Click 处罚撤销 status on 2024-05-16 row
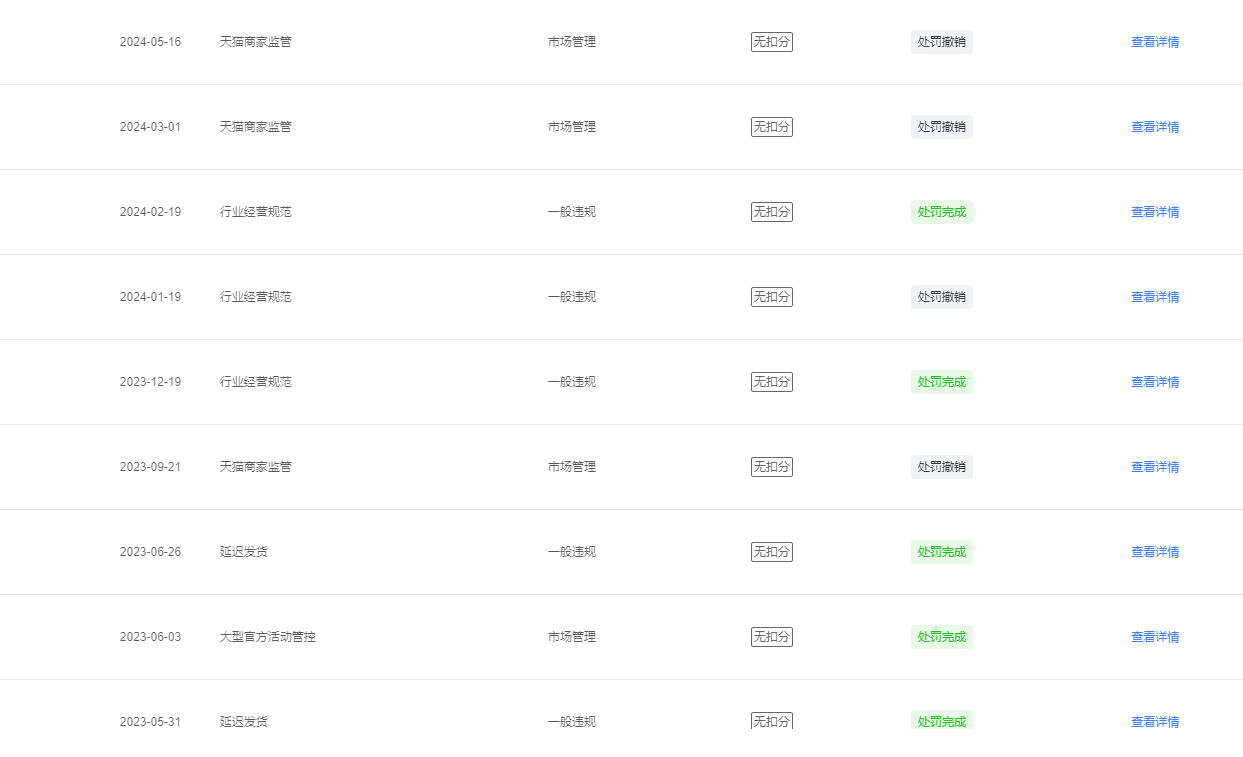Screen dimensions: 1243x757 tap(942, 42)
